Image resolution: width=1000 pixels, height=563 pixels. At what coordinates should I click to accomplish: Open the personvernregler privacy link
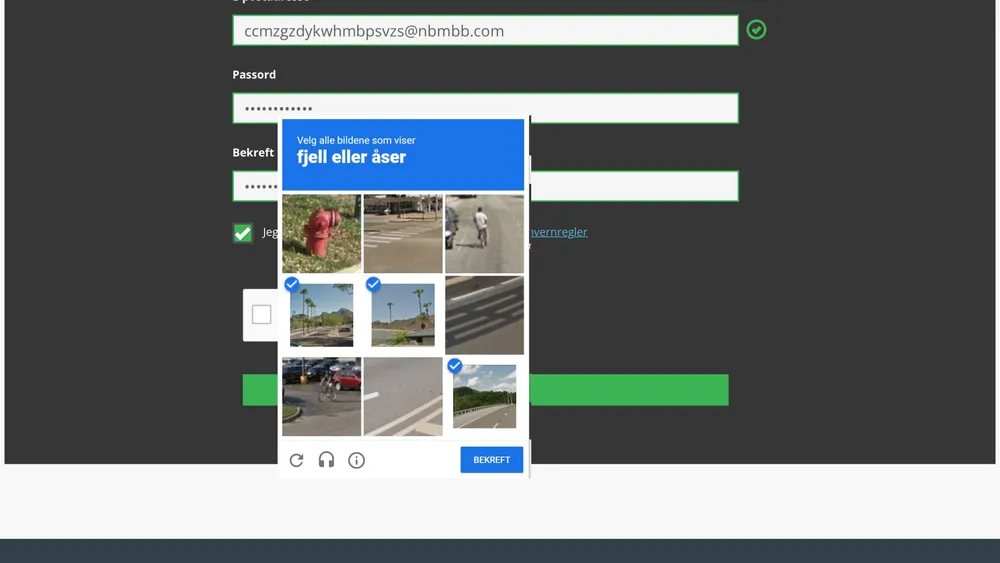pos(557,232)
